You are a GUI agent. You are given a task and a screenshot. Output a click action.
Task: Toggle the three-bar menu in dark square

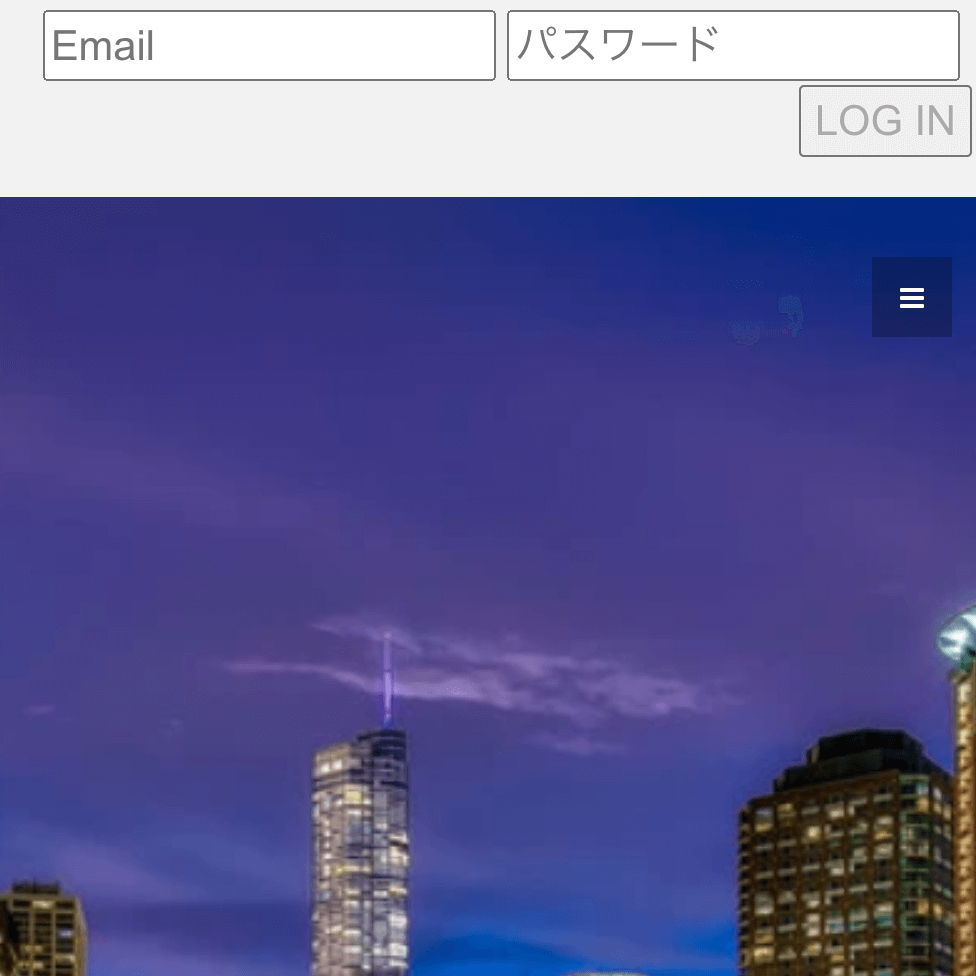tap(911, 297)
